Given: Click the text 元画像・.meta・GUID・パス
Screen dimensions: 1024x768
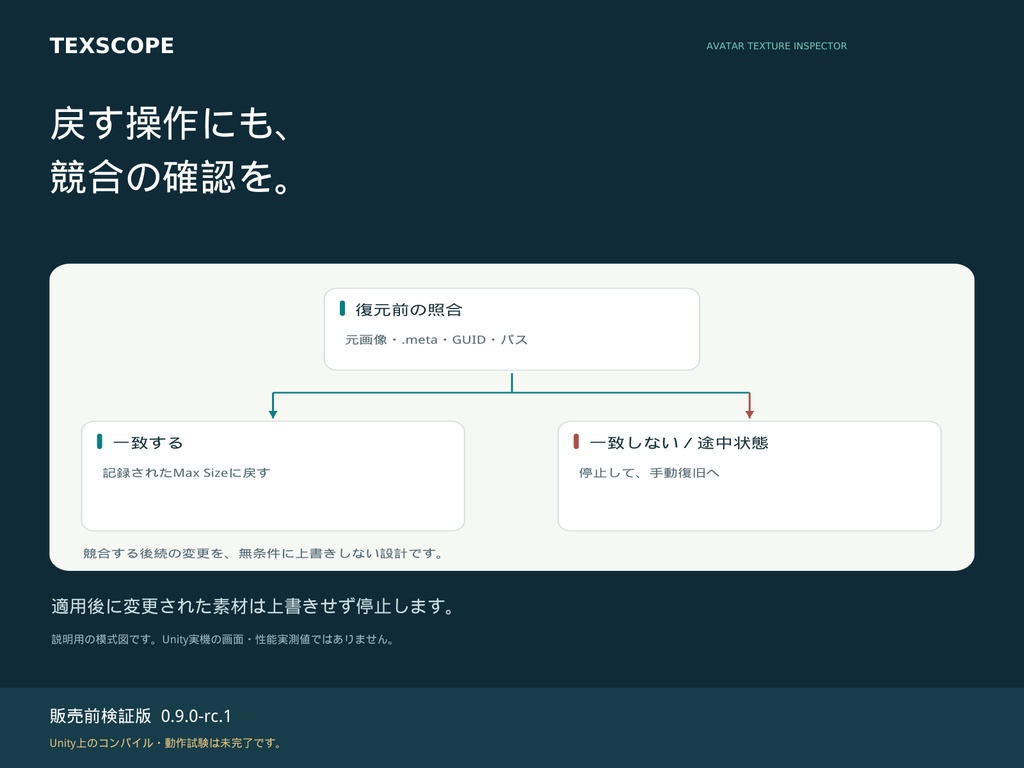Looking at the screenshot, I should (436, 340).
